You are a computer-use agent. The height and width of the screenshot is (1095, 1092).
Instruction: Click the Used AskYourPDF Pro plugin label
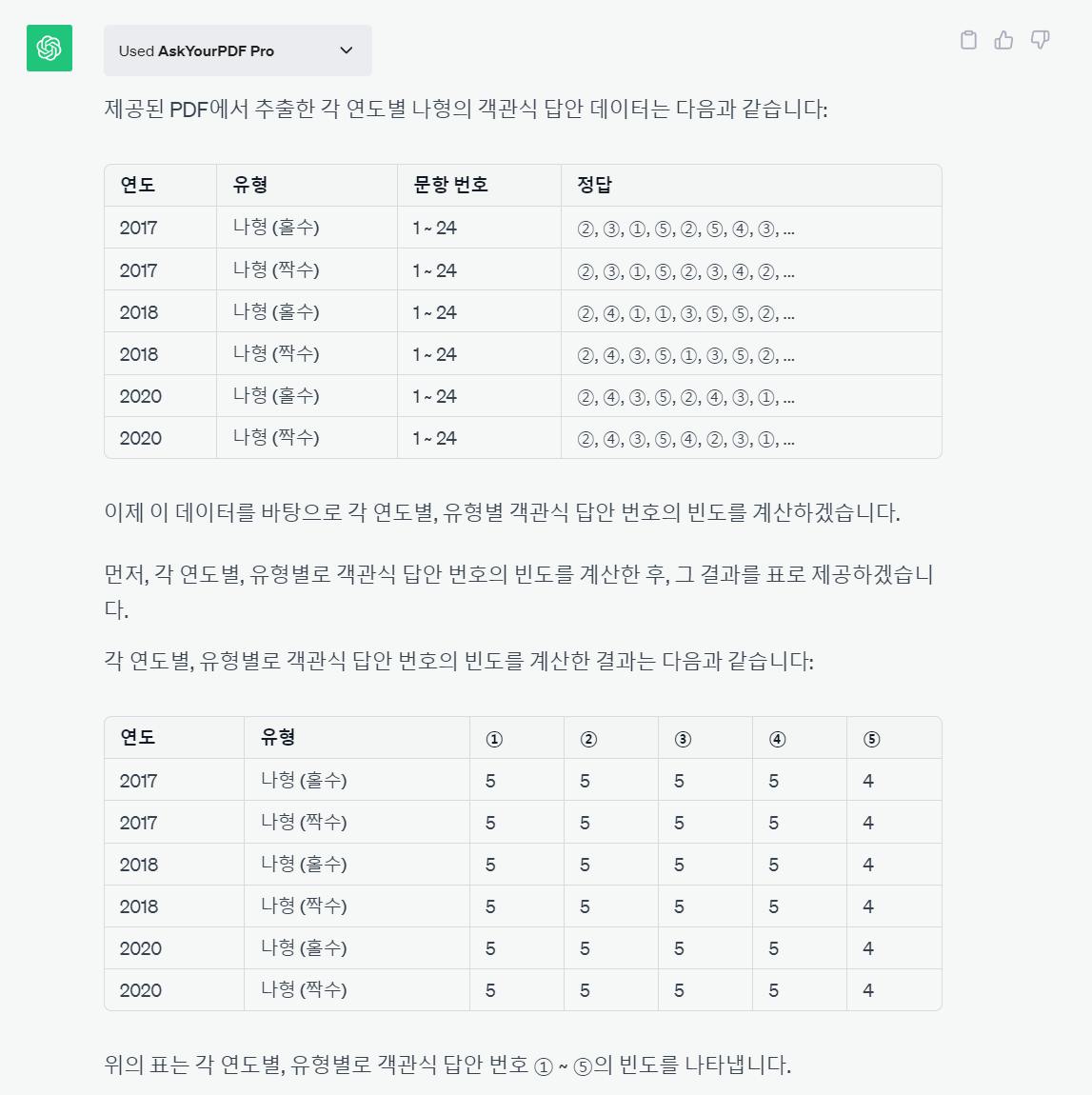click(x=196, y=51)
